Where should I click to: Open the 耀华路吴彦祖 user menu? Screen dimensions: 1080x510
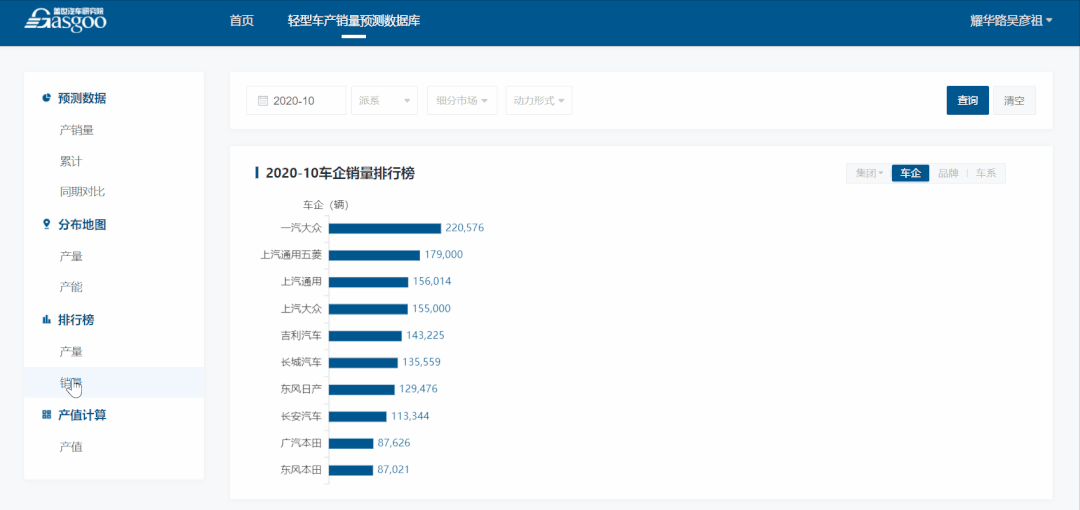pyautogui.click(x=1011, y=21)
